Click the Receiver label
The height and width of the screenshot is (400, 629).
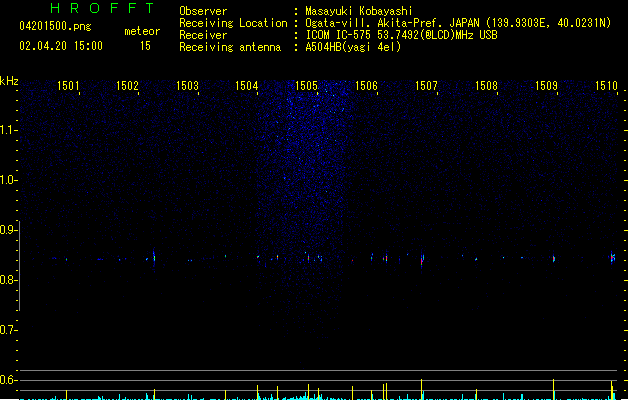pyautogui.click(x=203, y=35)
